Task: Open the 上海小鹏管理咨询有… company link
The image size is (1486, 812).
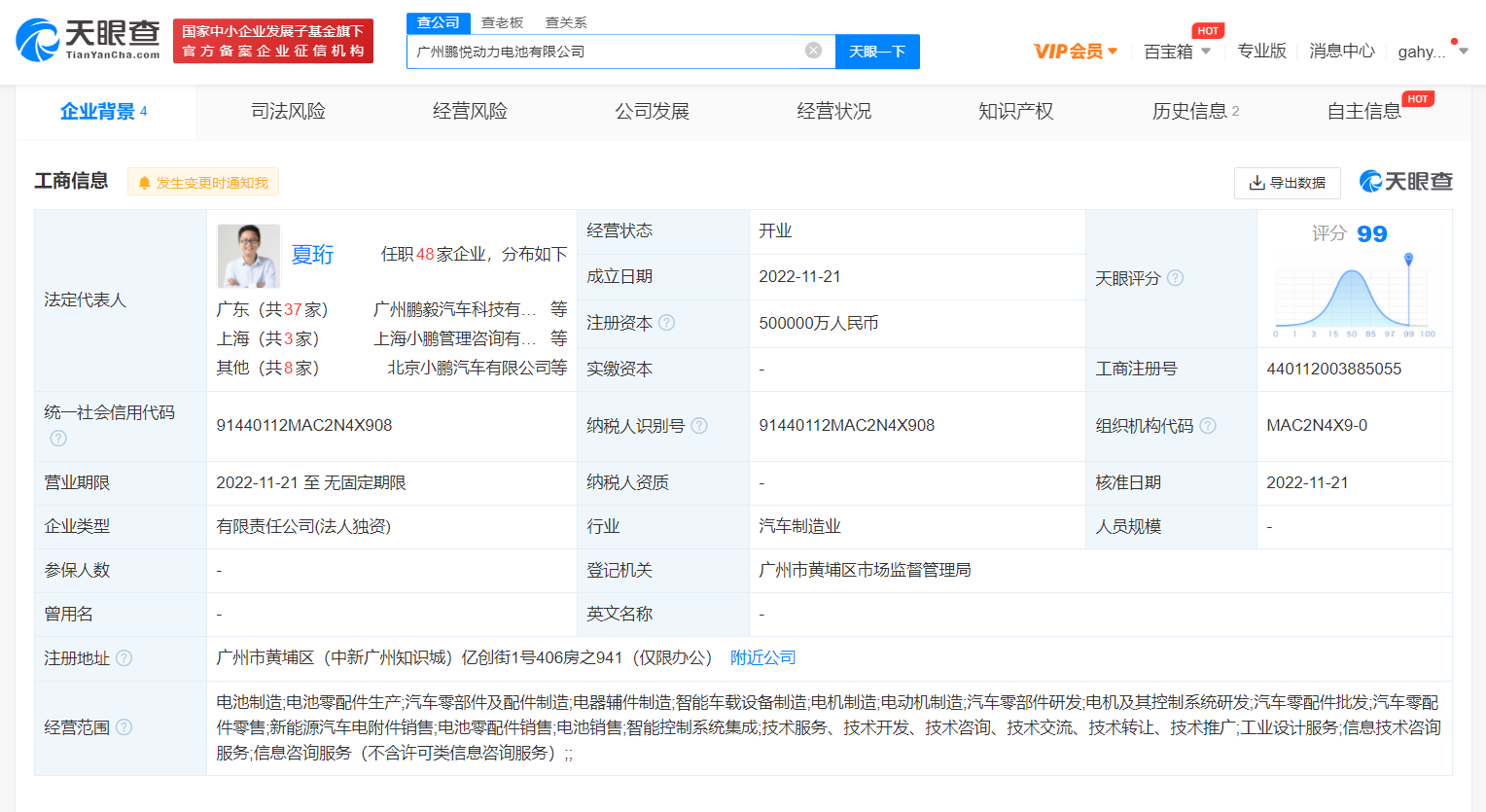Action: [455, 338]
